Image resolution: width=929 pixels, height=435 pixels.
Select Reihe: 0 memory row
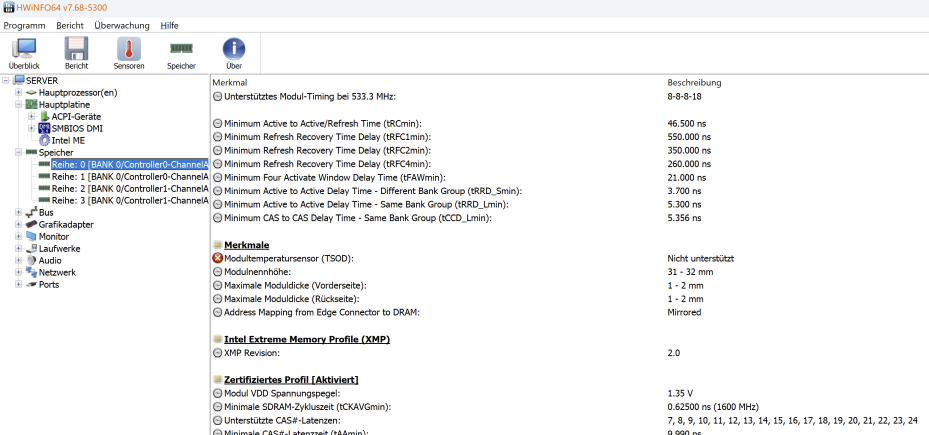(x=130, y=164)
